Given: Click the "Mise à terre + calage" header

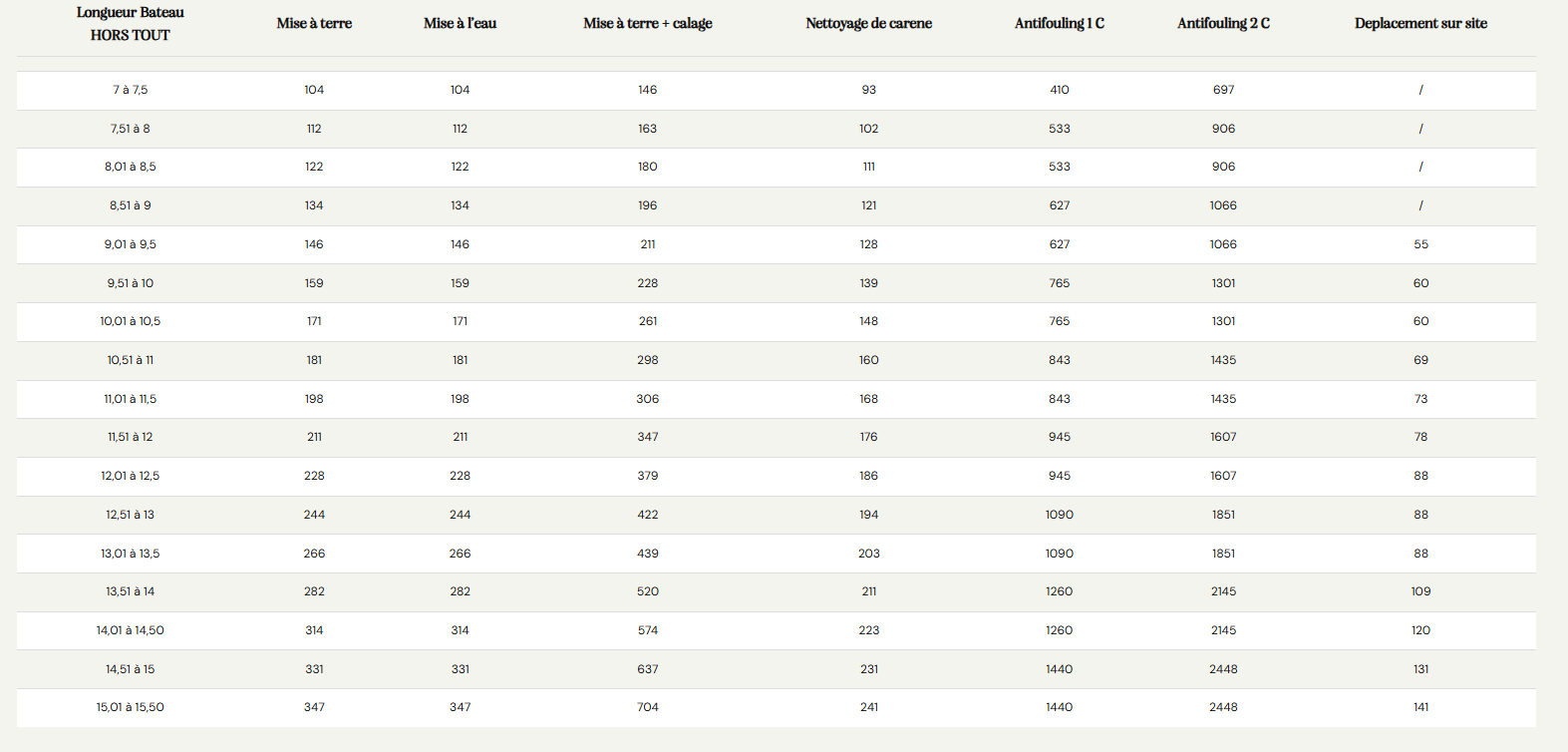Looking at the screenshot, I should [x=648, y=23].
